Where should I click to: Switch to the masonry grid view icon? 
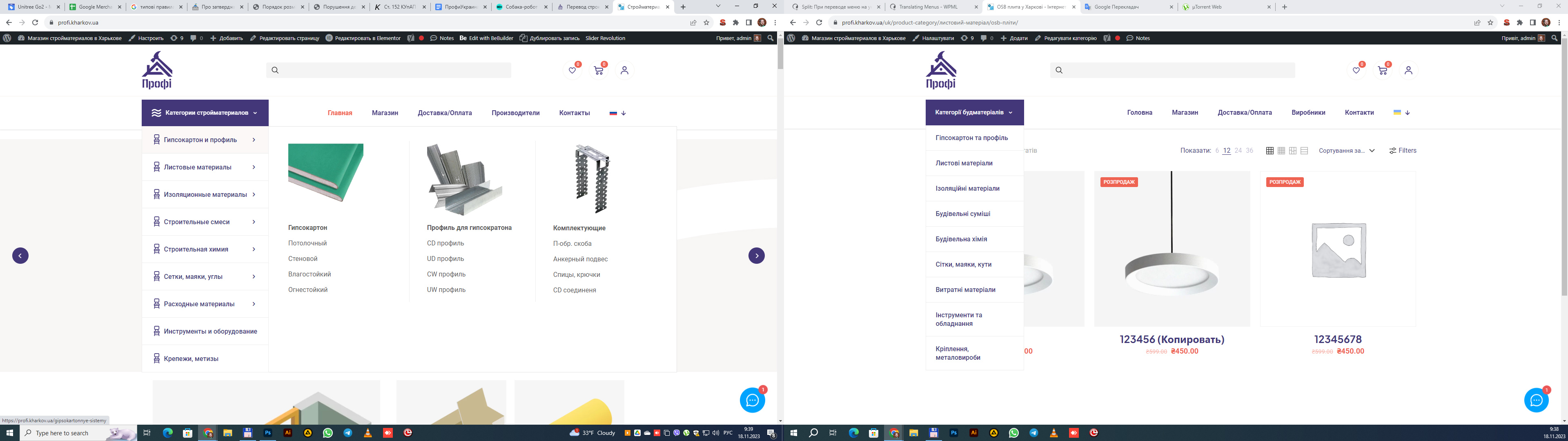click(x=1293, y=150)
